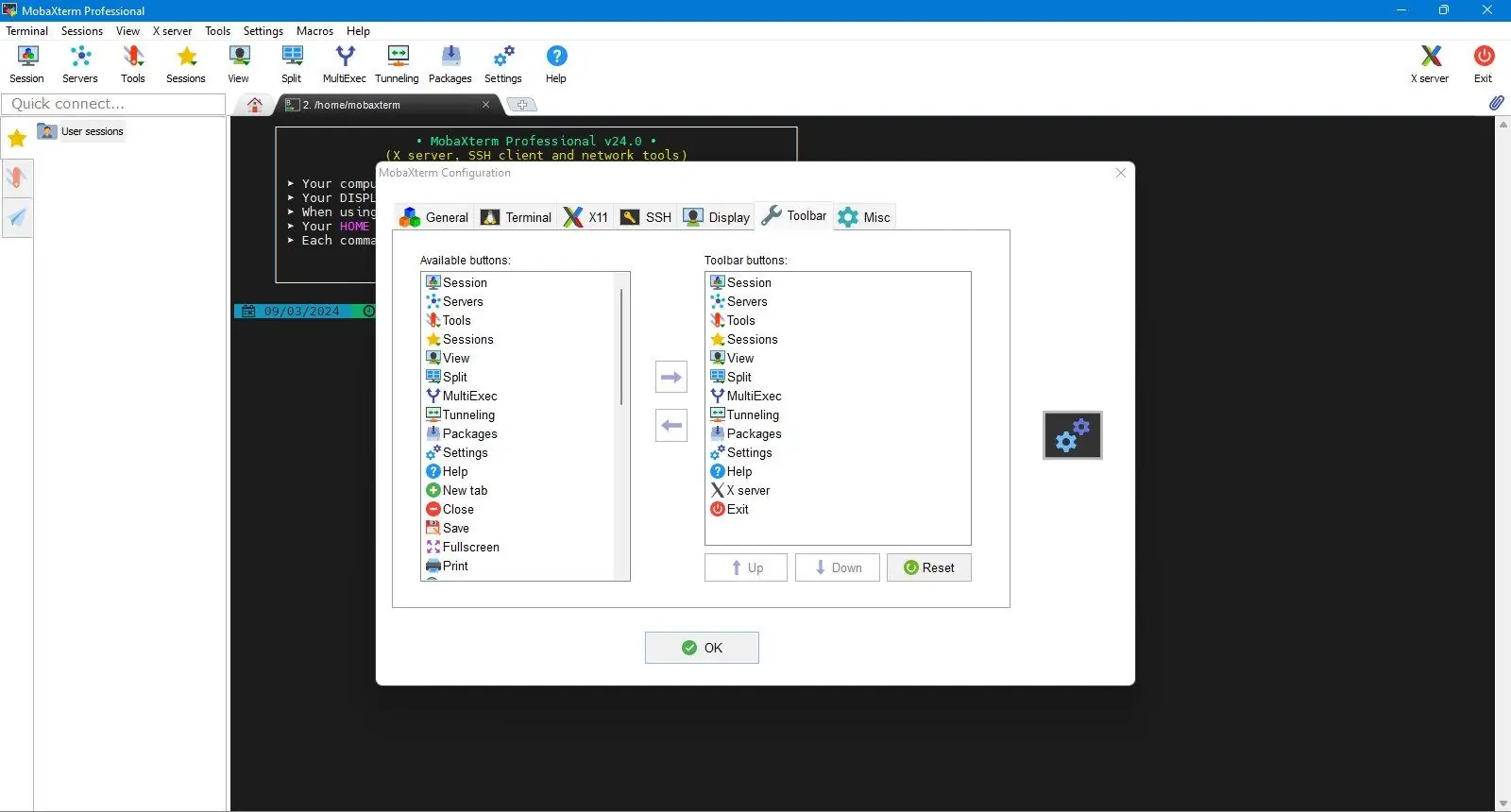
Task: Go to the Home tab icon
Action: [255, 105]
